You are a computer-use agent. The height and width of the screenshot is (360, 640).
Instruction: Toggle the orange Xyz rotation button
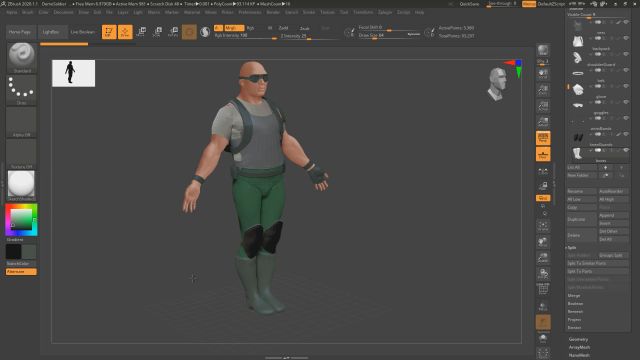click(x=543, y=198)
